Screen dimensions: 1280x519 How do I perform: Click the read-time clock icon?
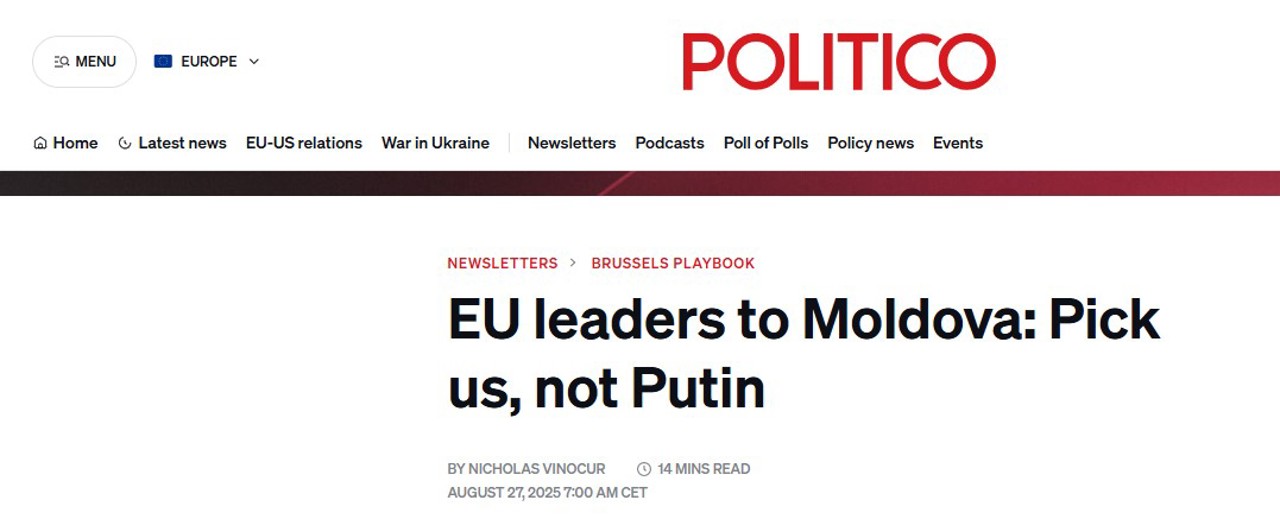coord(644,469)
